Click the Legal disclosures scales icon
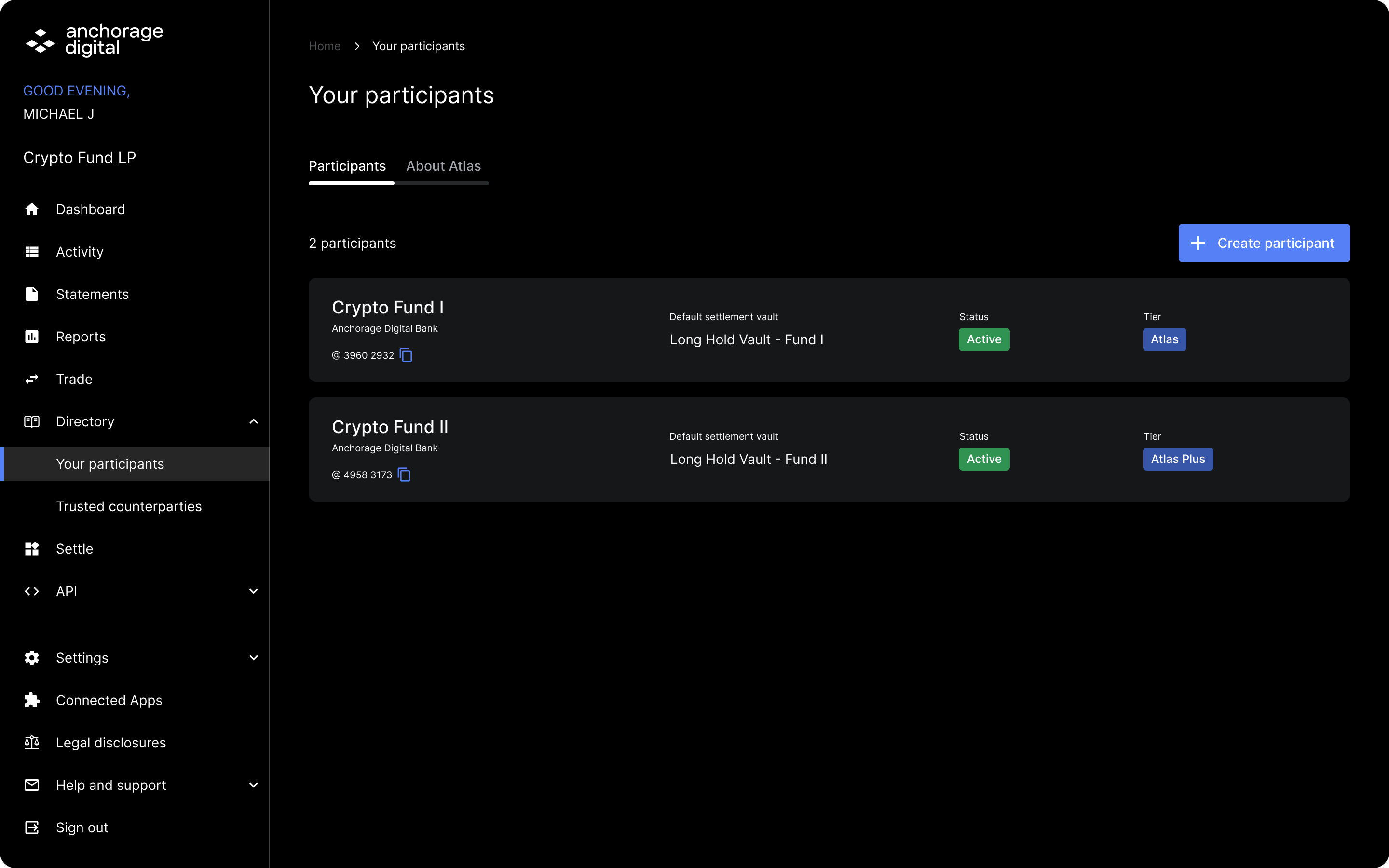This screenshot has width=1389, height=868. tap(32, 743)
